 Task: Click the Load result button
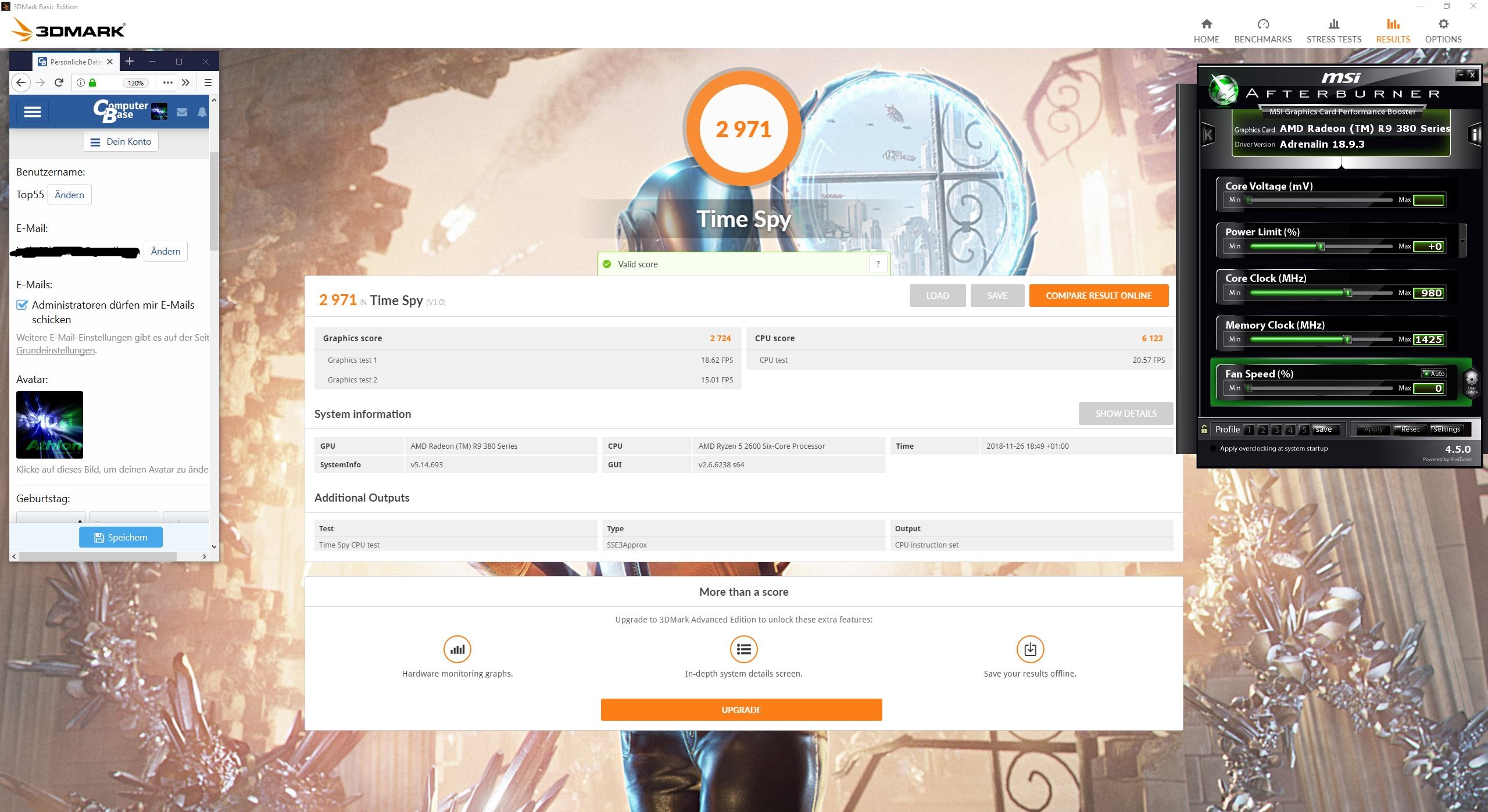point(937,295)
